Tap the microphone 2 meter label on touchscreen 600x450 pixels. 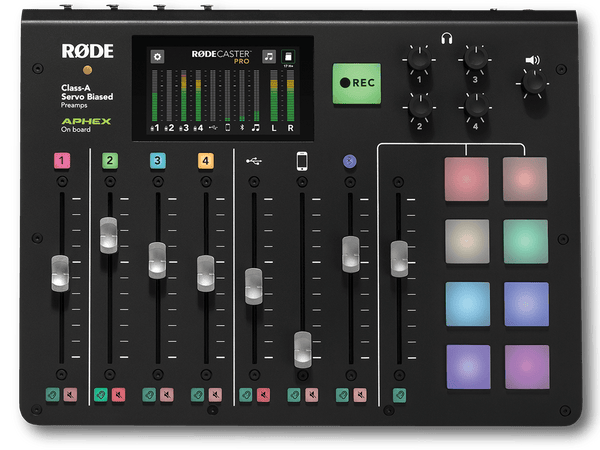[169, 128]
